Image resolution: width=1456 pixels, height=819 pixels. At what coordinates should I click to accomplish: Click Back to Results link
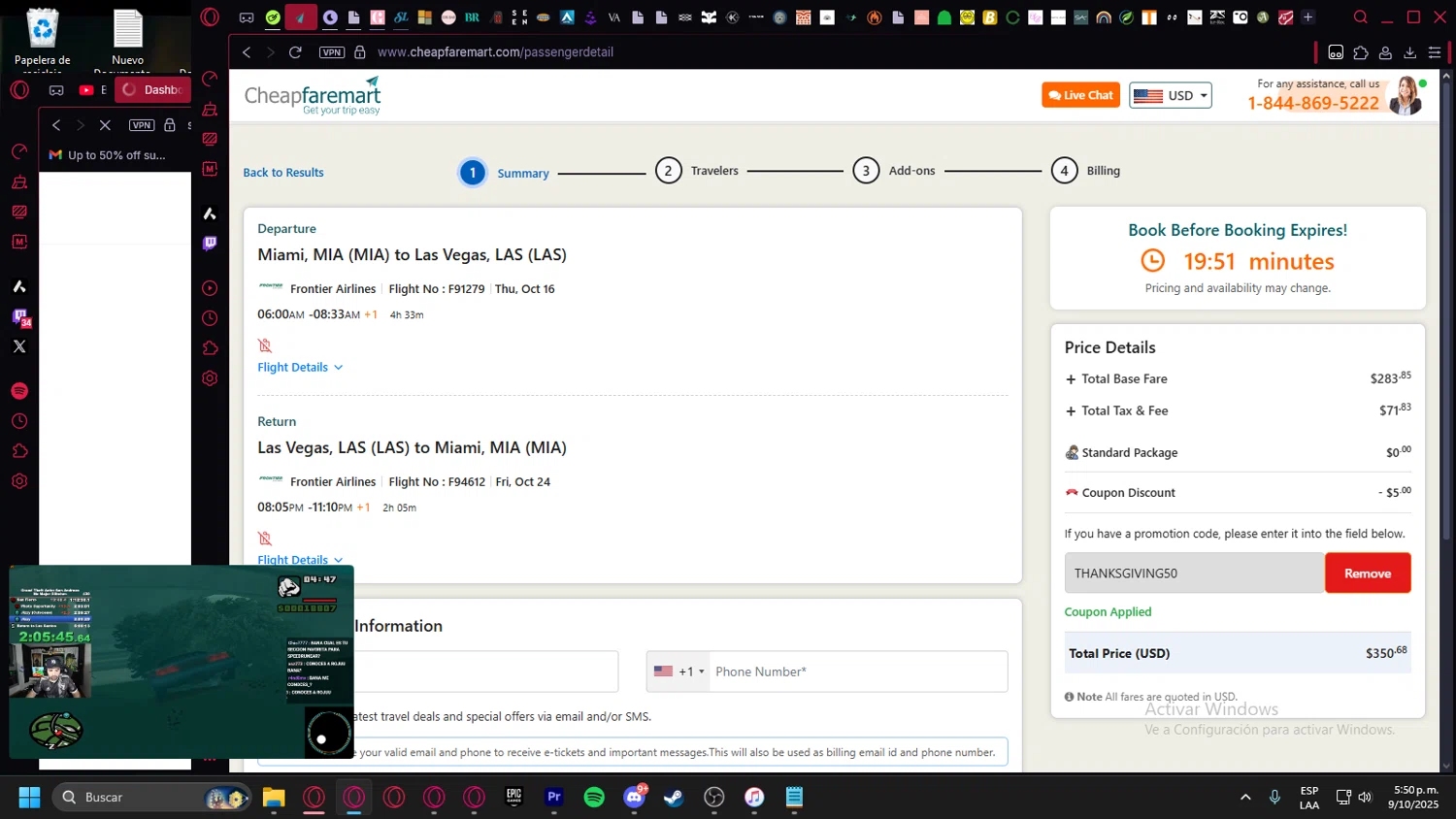tap(283, 173)
